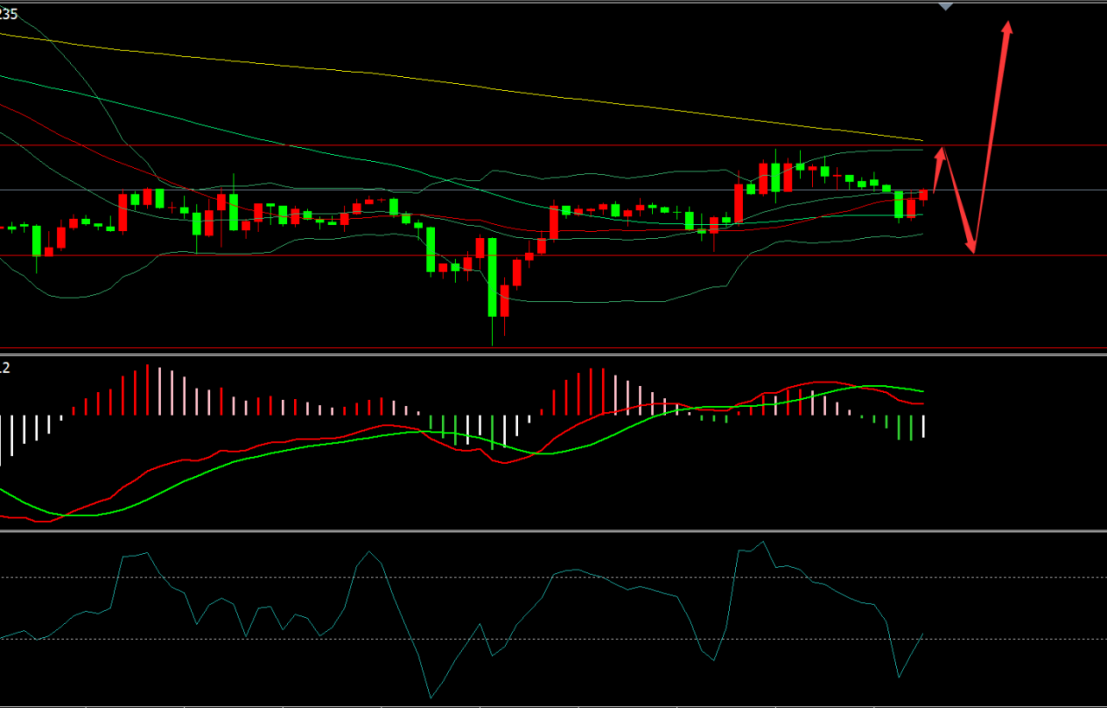Select the yellow descending moving average line
1108x708 pixels.
tap(461, 85)
